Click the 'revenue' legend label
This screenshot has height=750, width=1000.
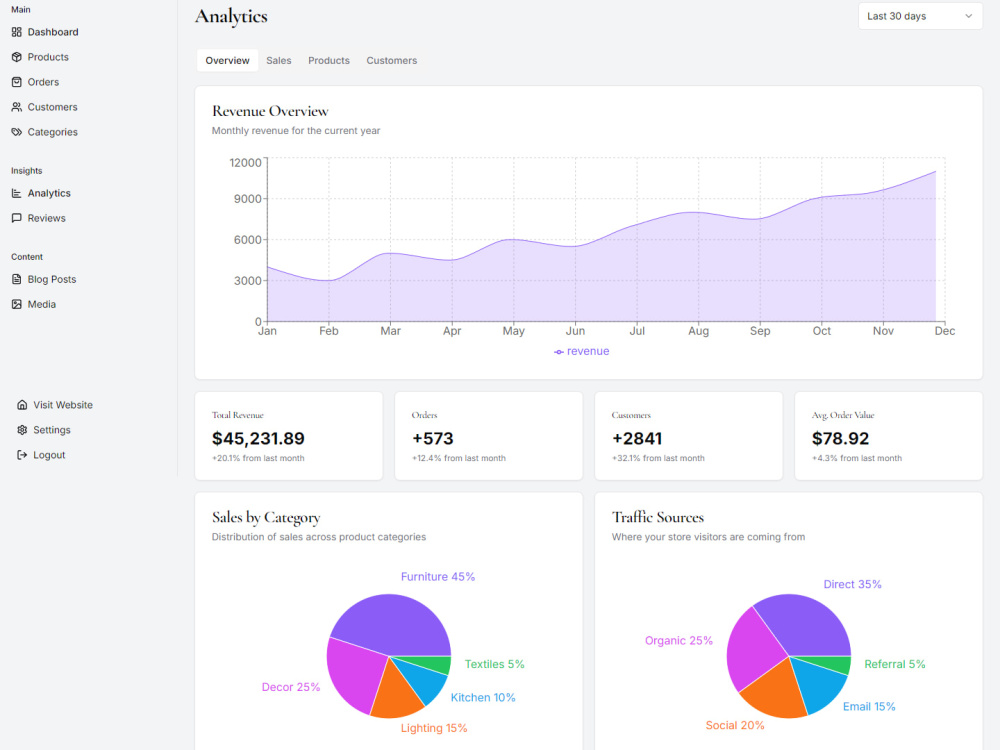coord(588,351)
